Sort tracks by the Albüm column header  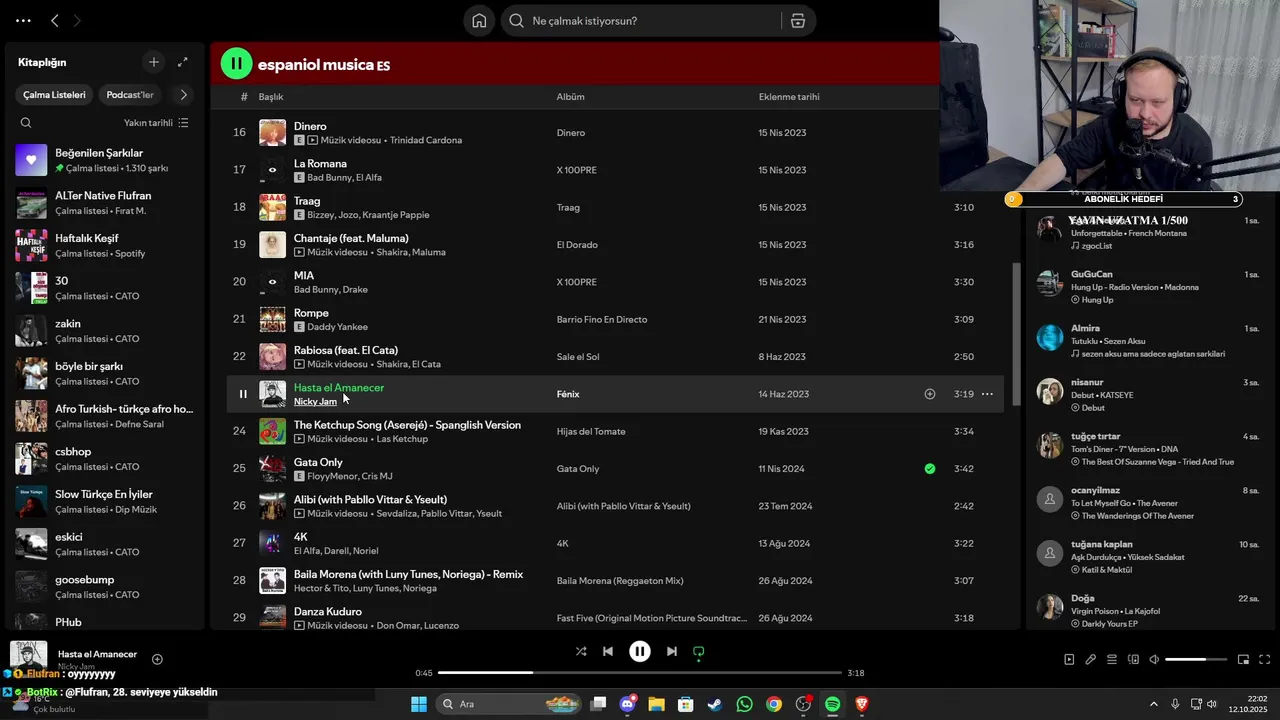[x=570, y=97]
